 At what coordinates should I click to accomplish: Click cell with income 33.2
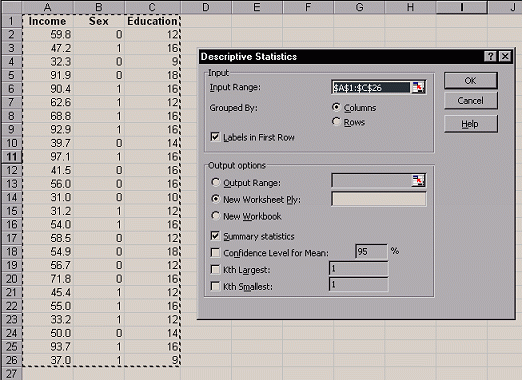(48, 320)
